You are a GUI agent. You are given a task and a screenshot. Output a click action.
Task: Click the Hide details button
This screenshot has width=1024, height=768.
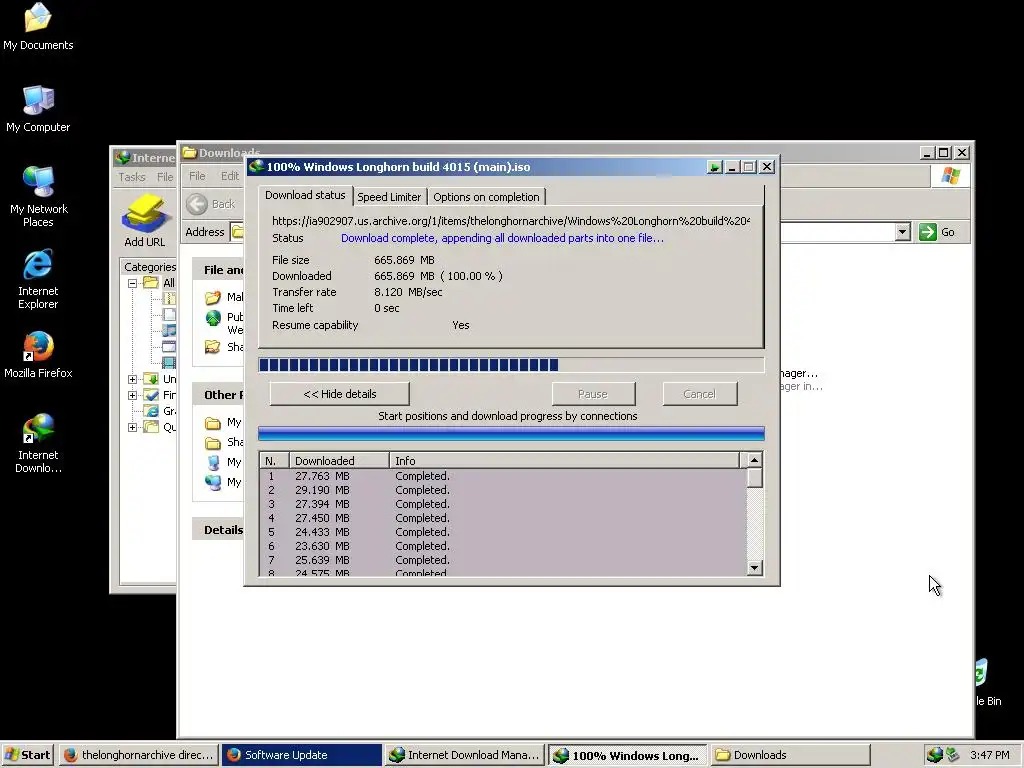click(x=340, y=394)
